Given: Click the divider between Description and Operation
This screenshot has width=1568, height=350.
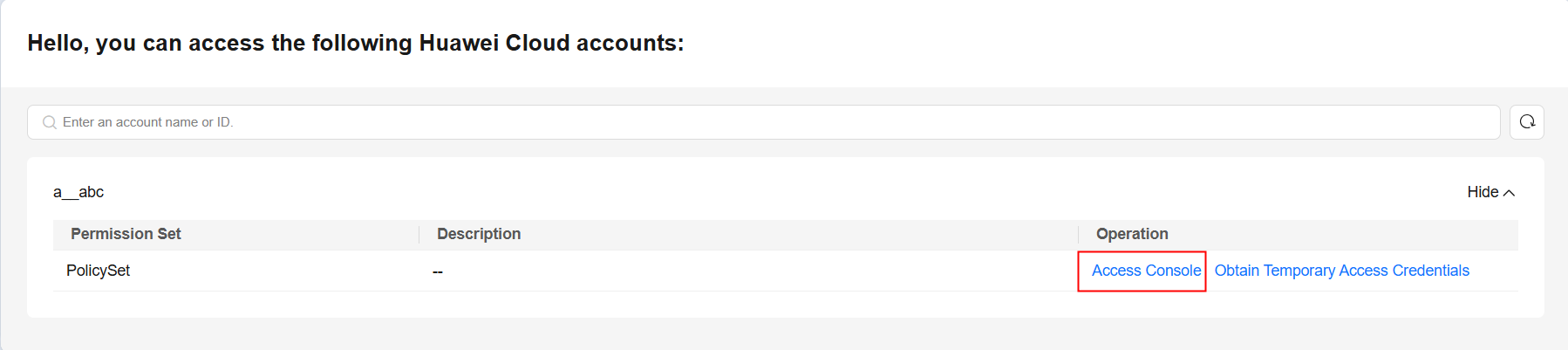Looking at the screenshot, I should click(x=1079, y=234).
